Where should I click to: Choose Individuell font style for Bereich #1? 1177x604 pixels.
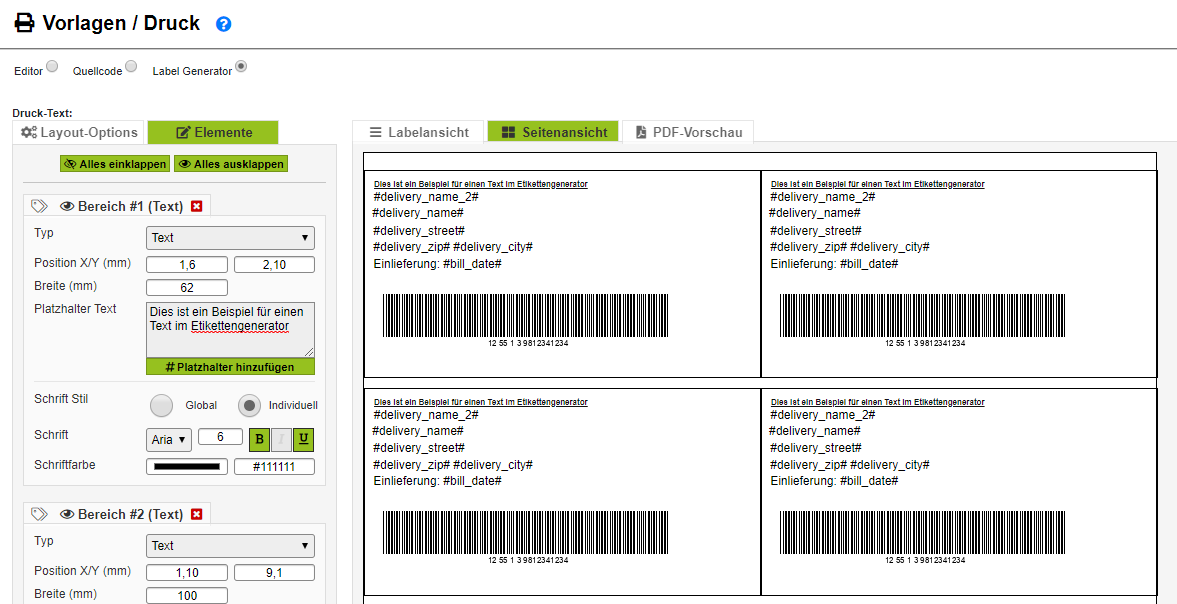click(x=249, y=405)
